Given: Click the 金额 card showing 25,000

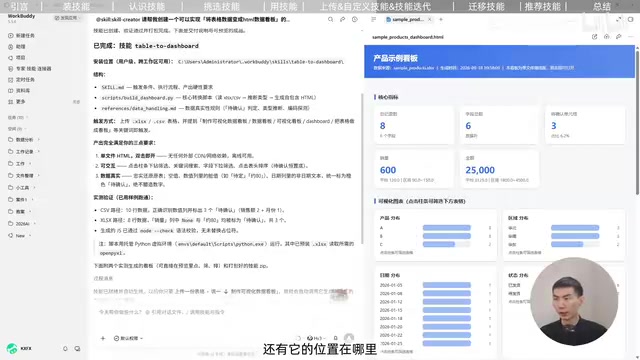Looking at the screenshot, I should pyautogui.click(x=500, y=169).
